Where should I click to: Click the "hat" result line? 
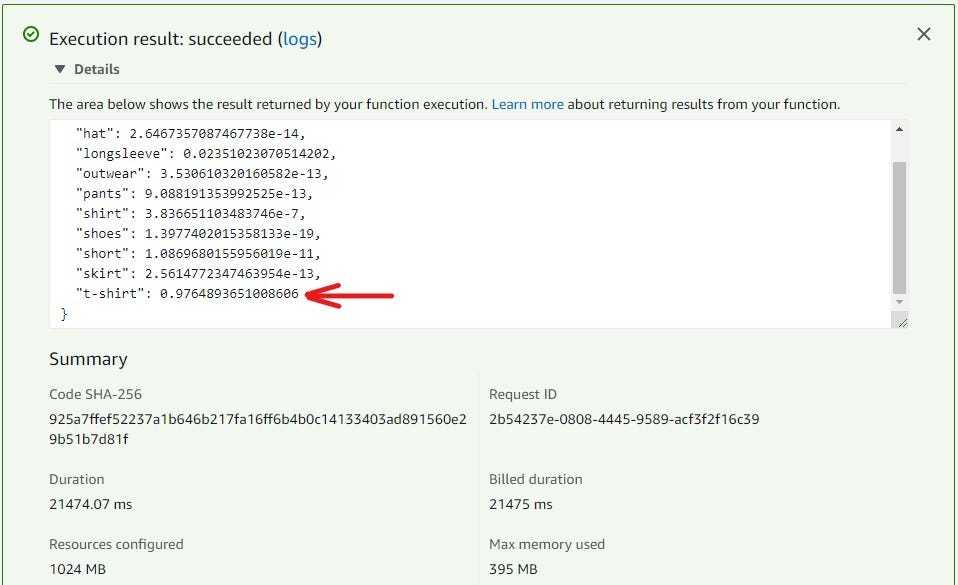[190, 133]
